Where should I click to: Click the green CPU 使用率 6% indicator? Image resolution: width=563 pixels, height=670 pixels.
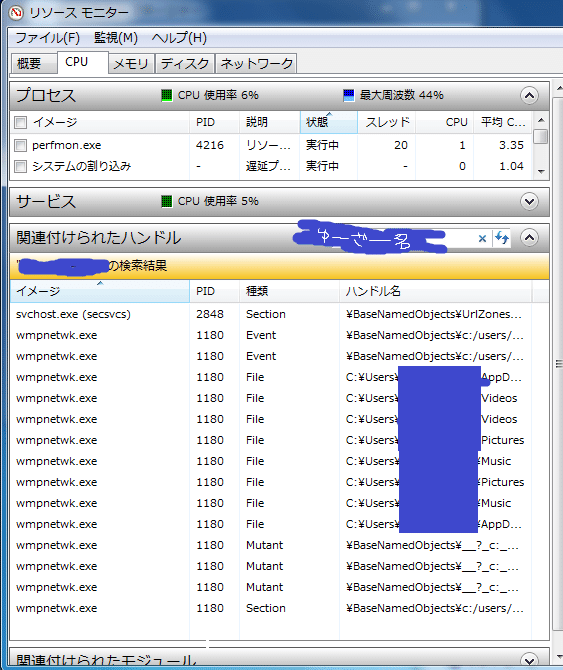point(167,95)
